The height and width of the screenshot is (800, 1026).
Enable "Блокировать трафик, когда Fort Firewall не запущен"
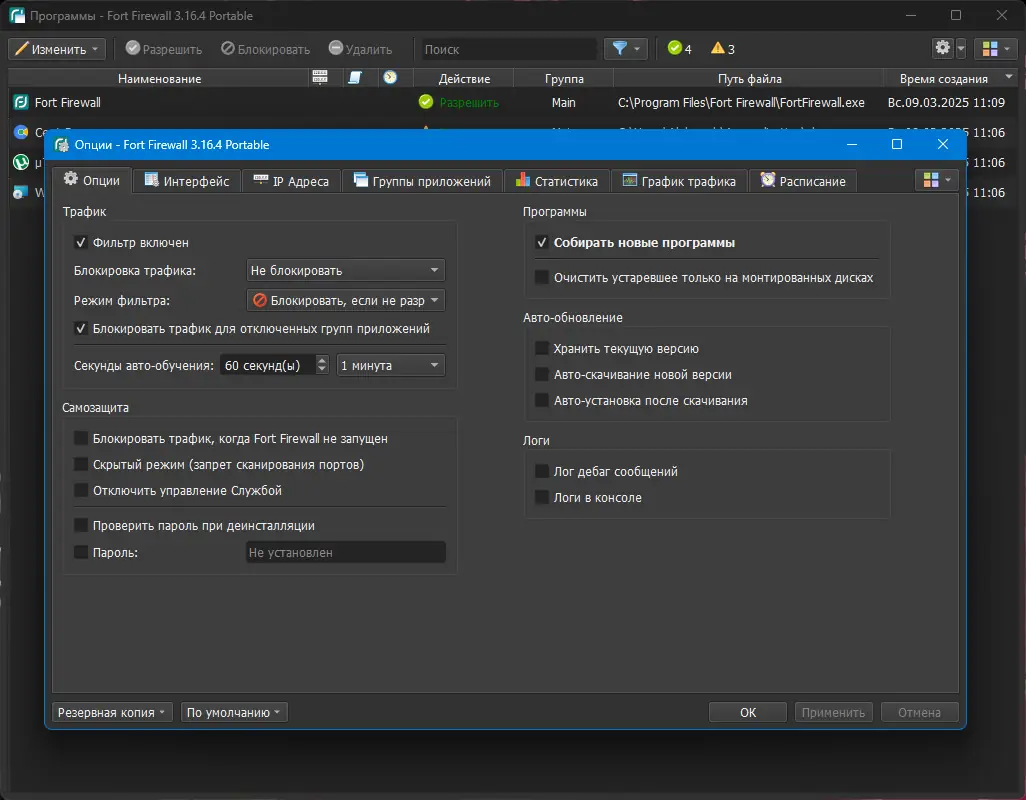(x=81, y=438)
